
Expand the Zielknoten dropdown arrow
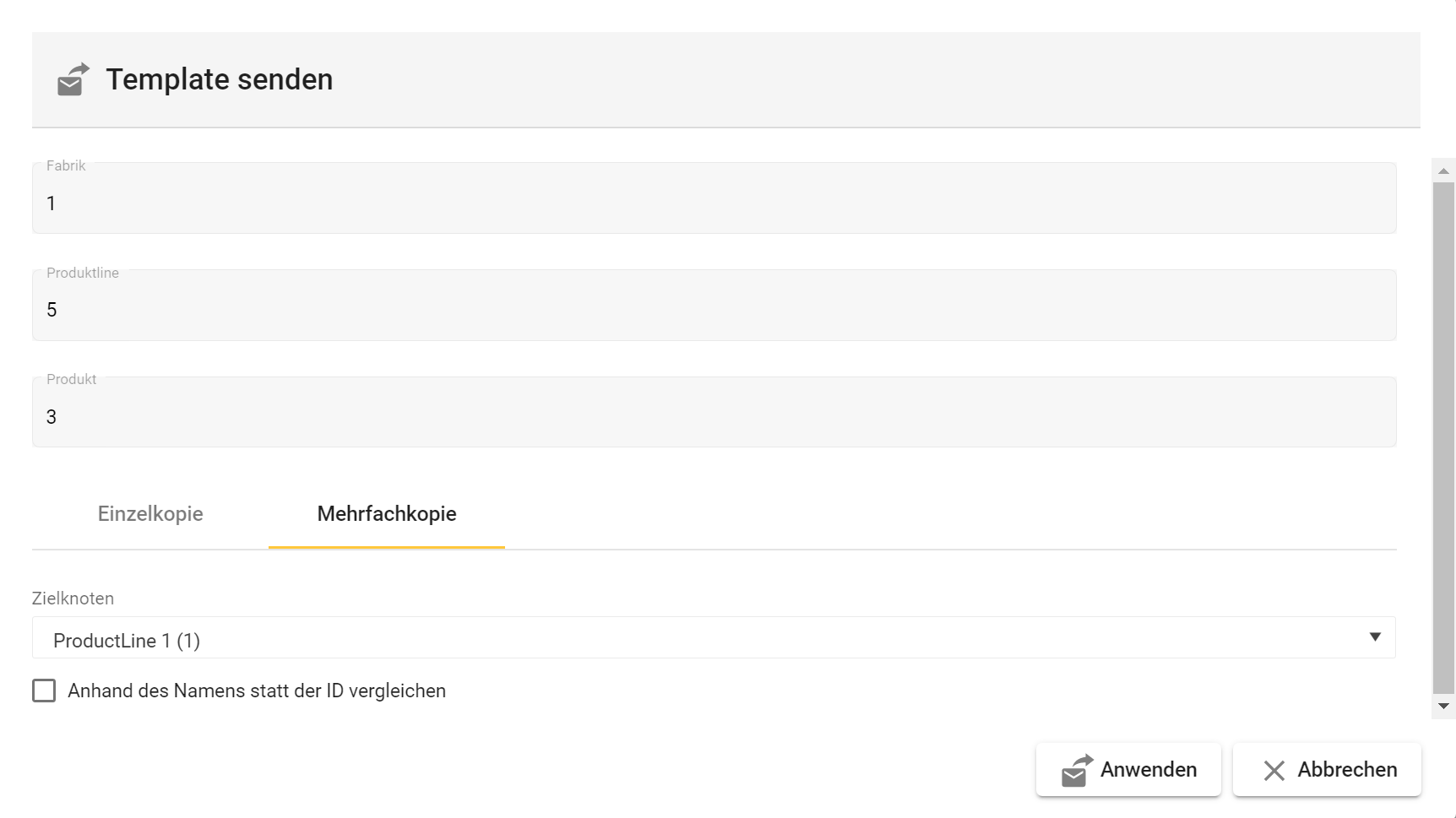(1375, 637)
